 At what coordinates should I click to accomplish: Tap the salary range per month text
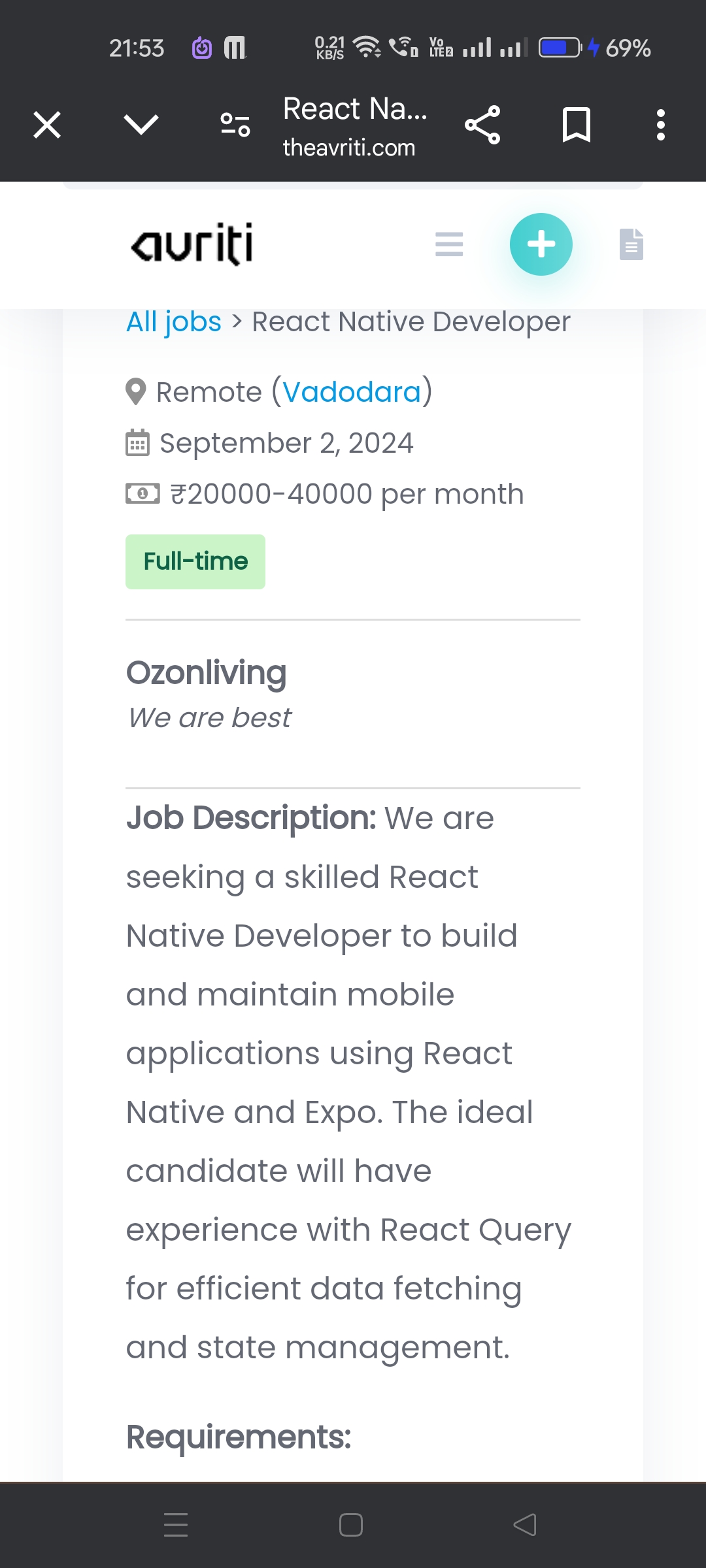(x=346, y=495)
